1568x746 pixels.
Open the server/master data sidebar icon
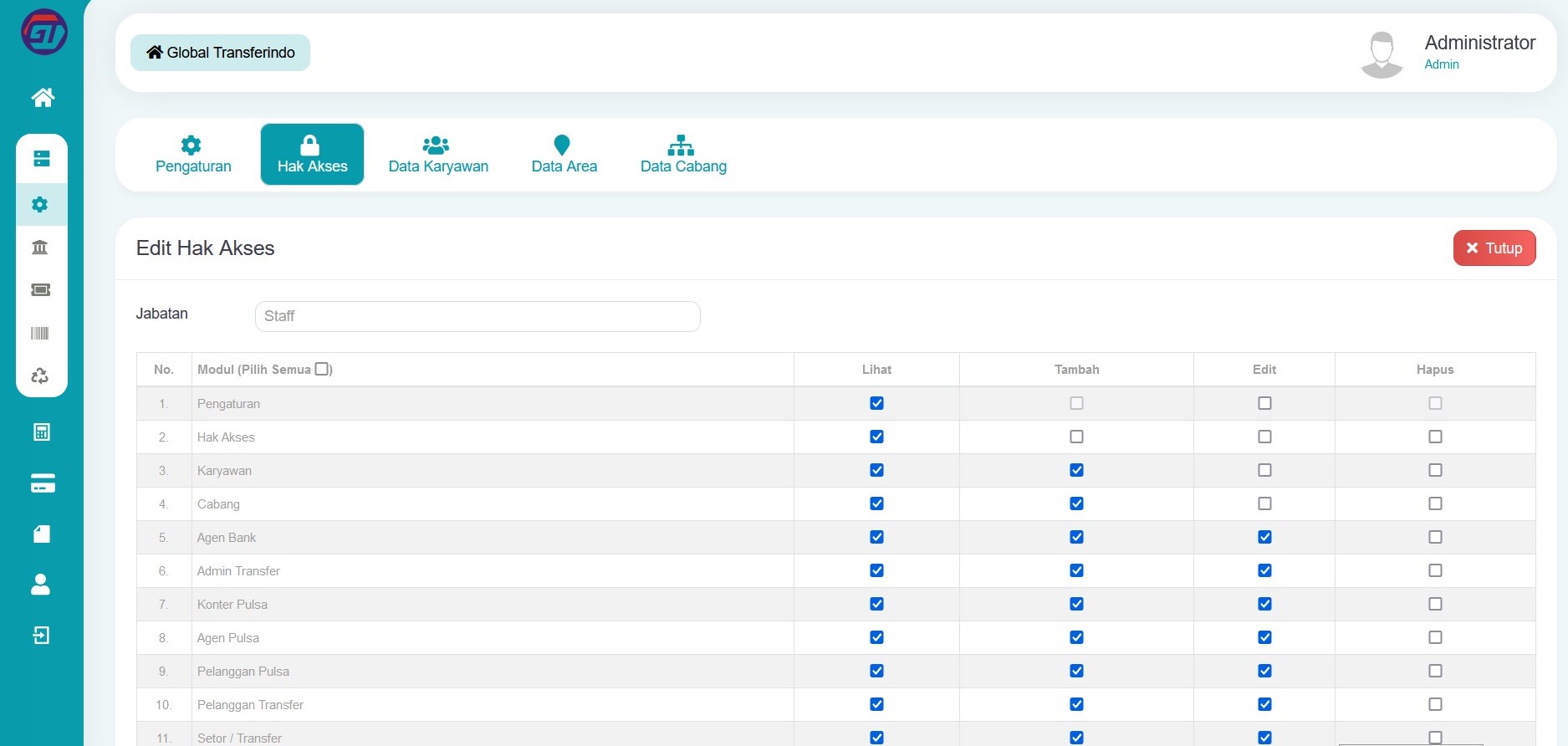[x=41, y=158]
